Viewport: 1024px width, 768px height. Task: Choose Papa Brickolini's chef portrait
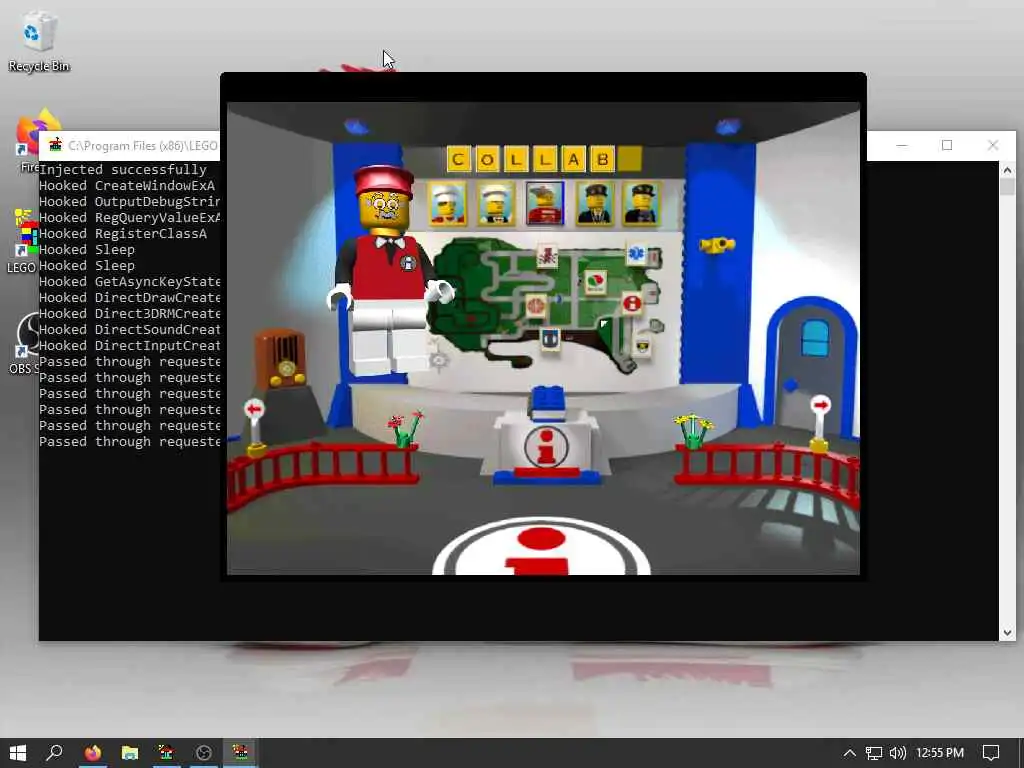click(495, 204)
